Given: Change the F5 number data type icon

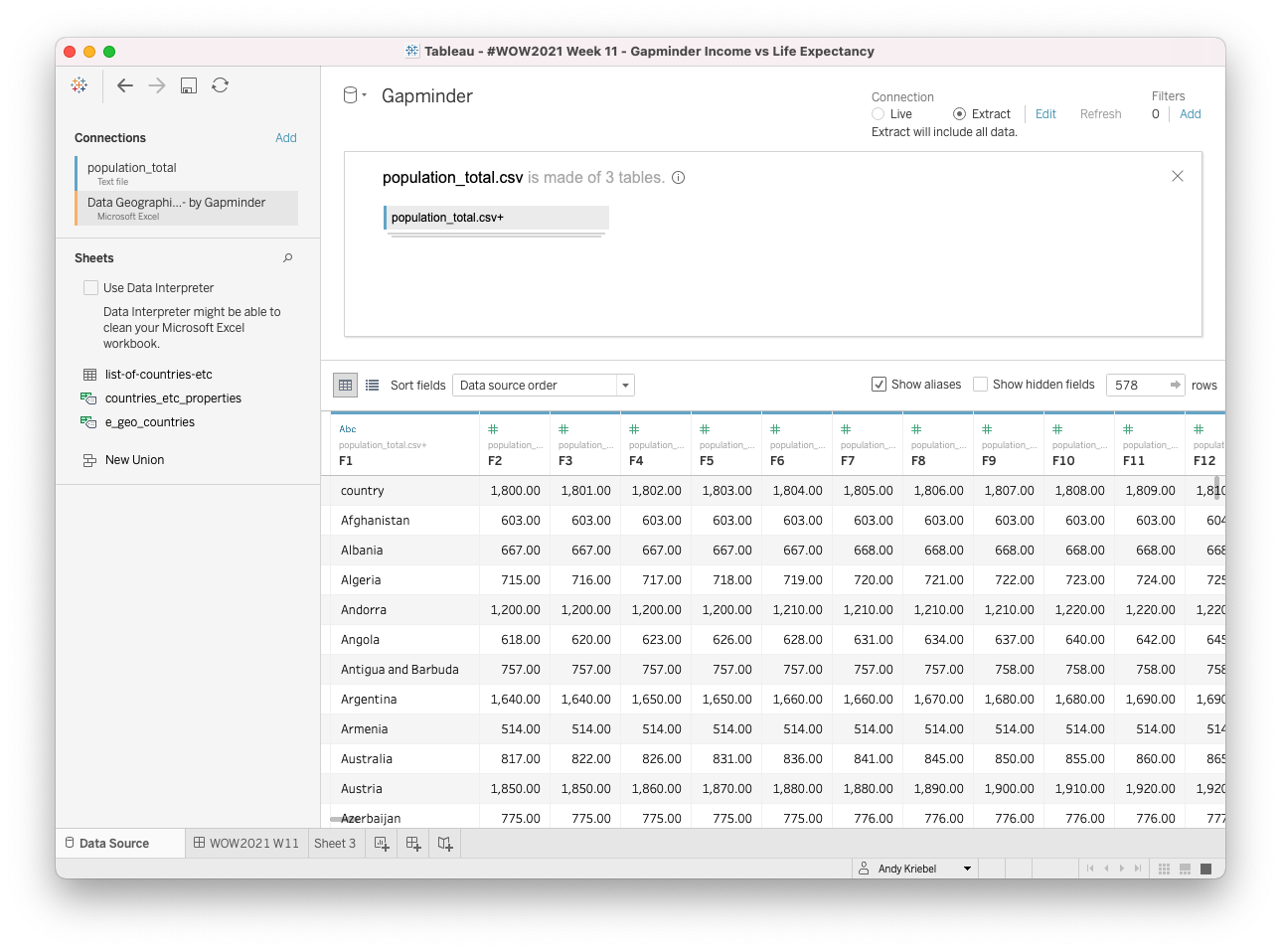Looking at the screenshot, I should pyautogui.click(x=705, y=429).
